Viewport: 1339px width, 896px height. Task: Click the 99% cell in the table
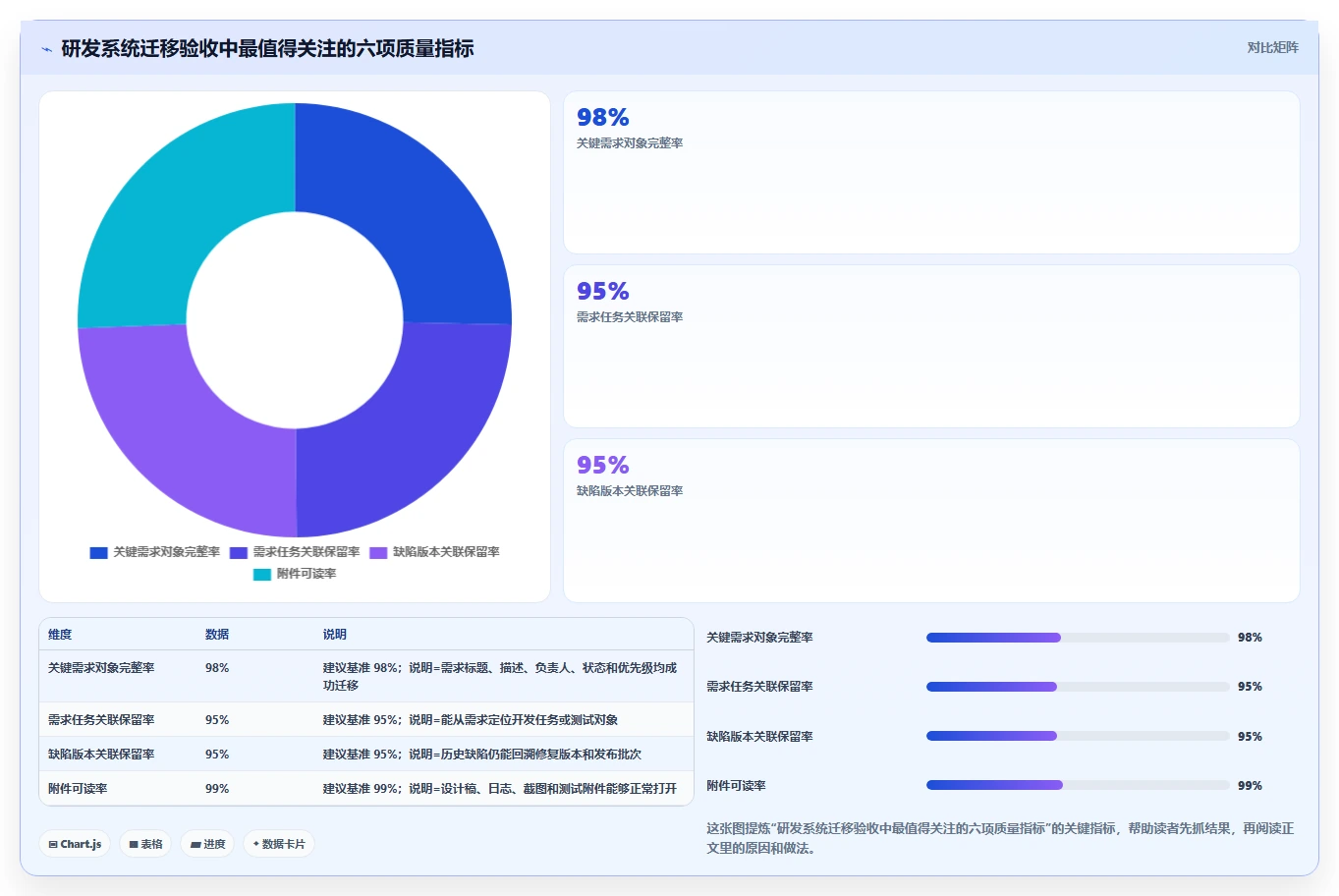(217, 789)
